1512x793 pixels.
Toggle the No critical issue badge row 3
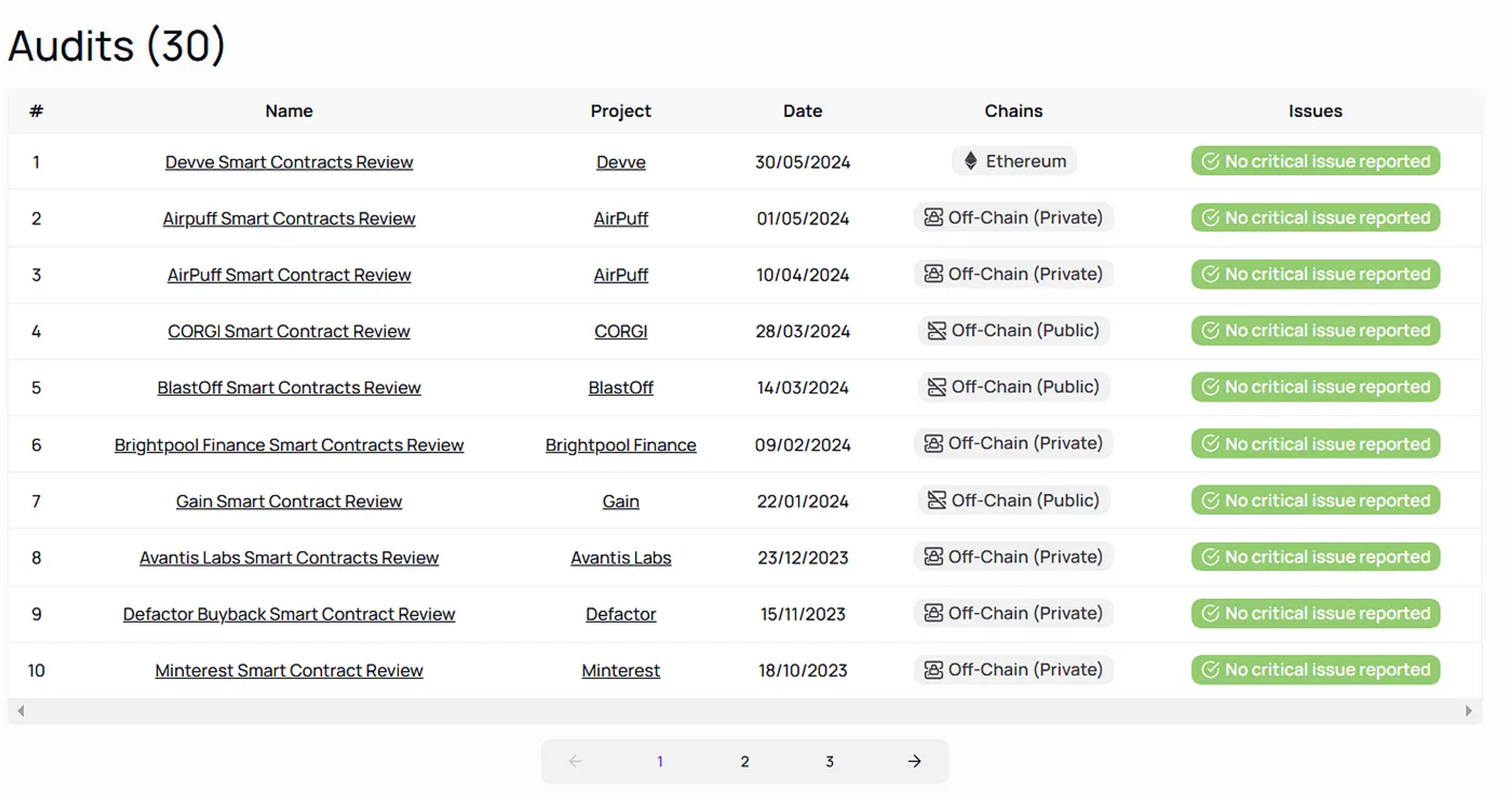tap(1314, 274)
